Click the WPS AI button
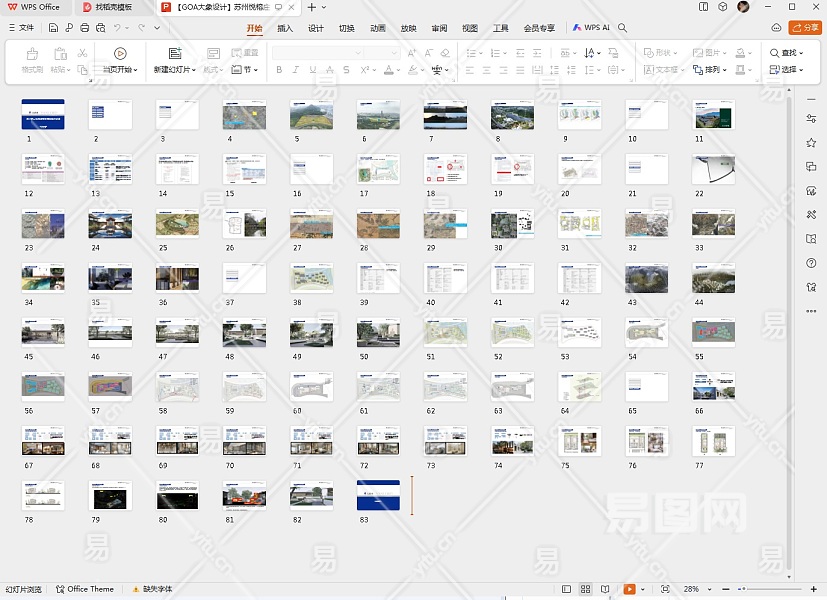827x600 pixels. 591,28
